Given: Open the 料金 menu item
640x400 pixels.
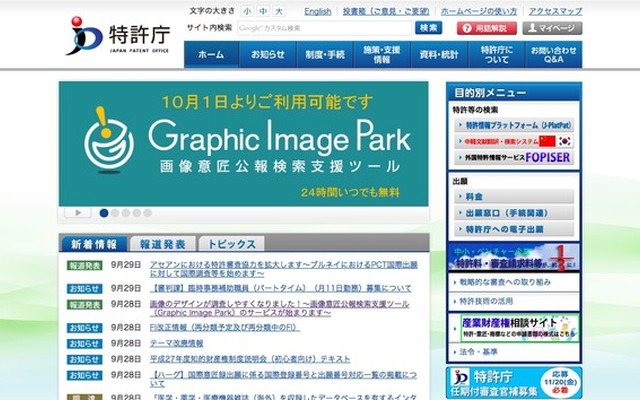Looking at the screenshot, I should point(514,196).
